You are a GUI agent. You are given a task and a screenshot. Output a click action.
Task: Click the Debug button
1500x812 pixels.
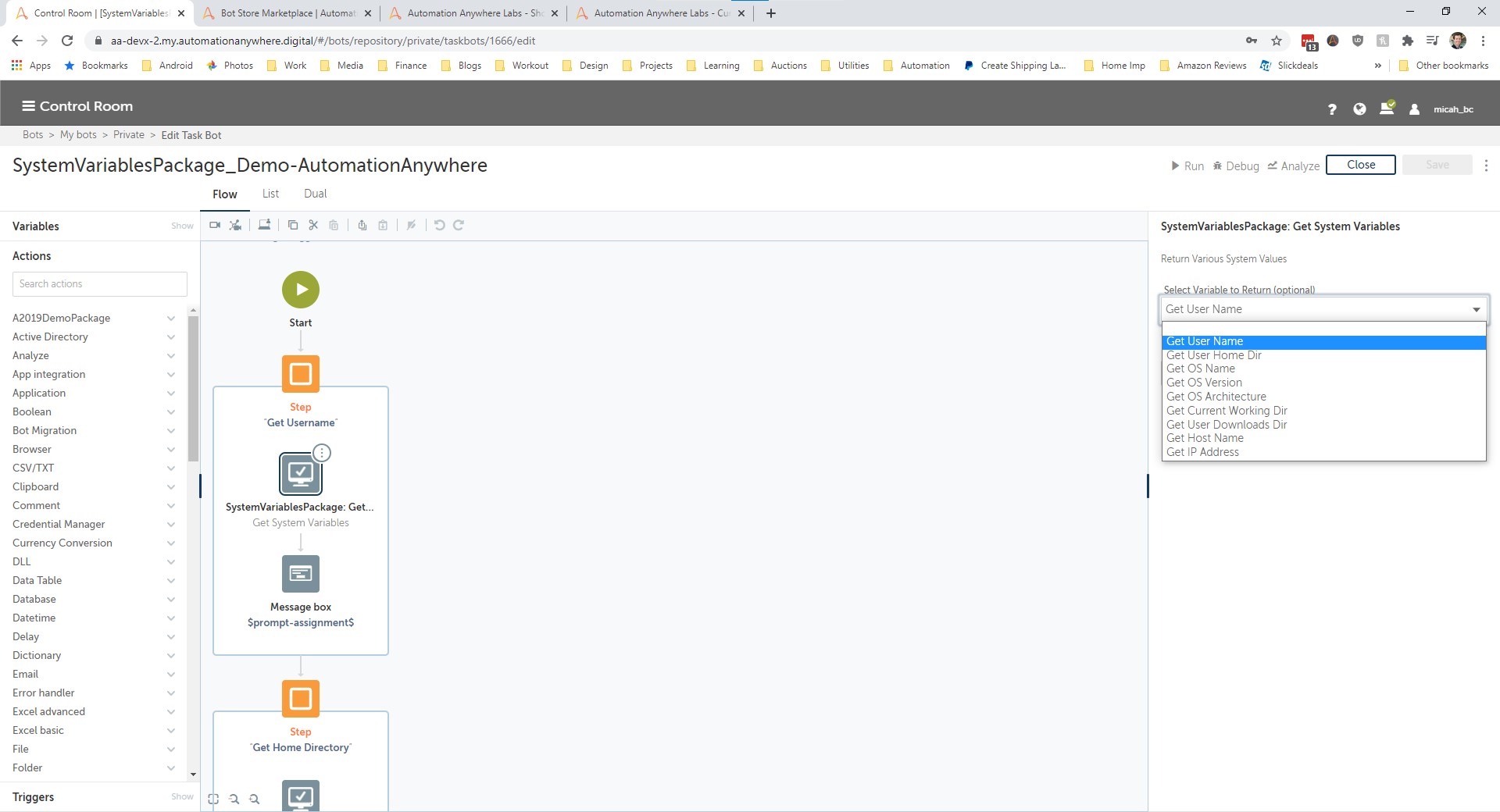click(1236, 166)
